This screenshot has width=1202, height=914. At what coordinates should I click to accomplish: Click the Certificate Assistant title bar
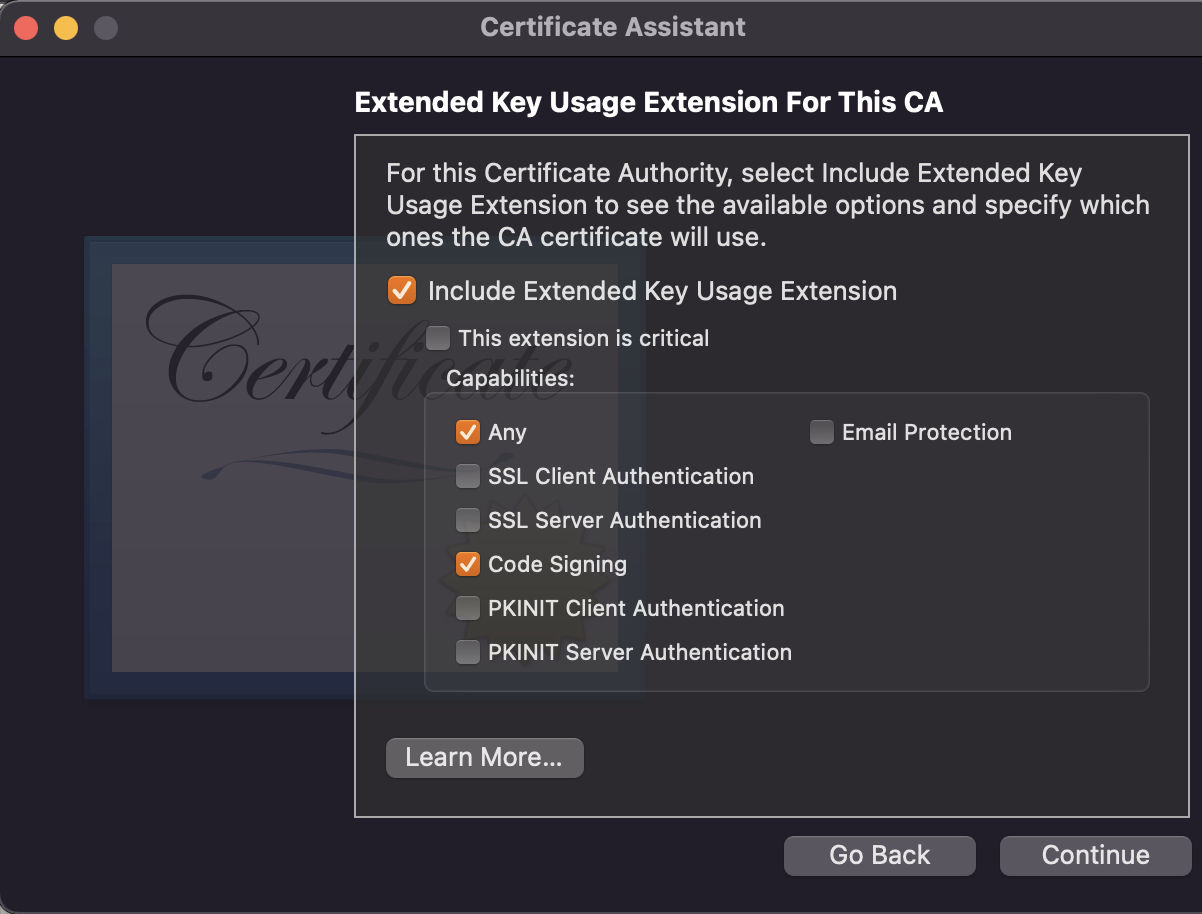pos(613,27)
